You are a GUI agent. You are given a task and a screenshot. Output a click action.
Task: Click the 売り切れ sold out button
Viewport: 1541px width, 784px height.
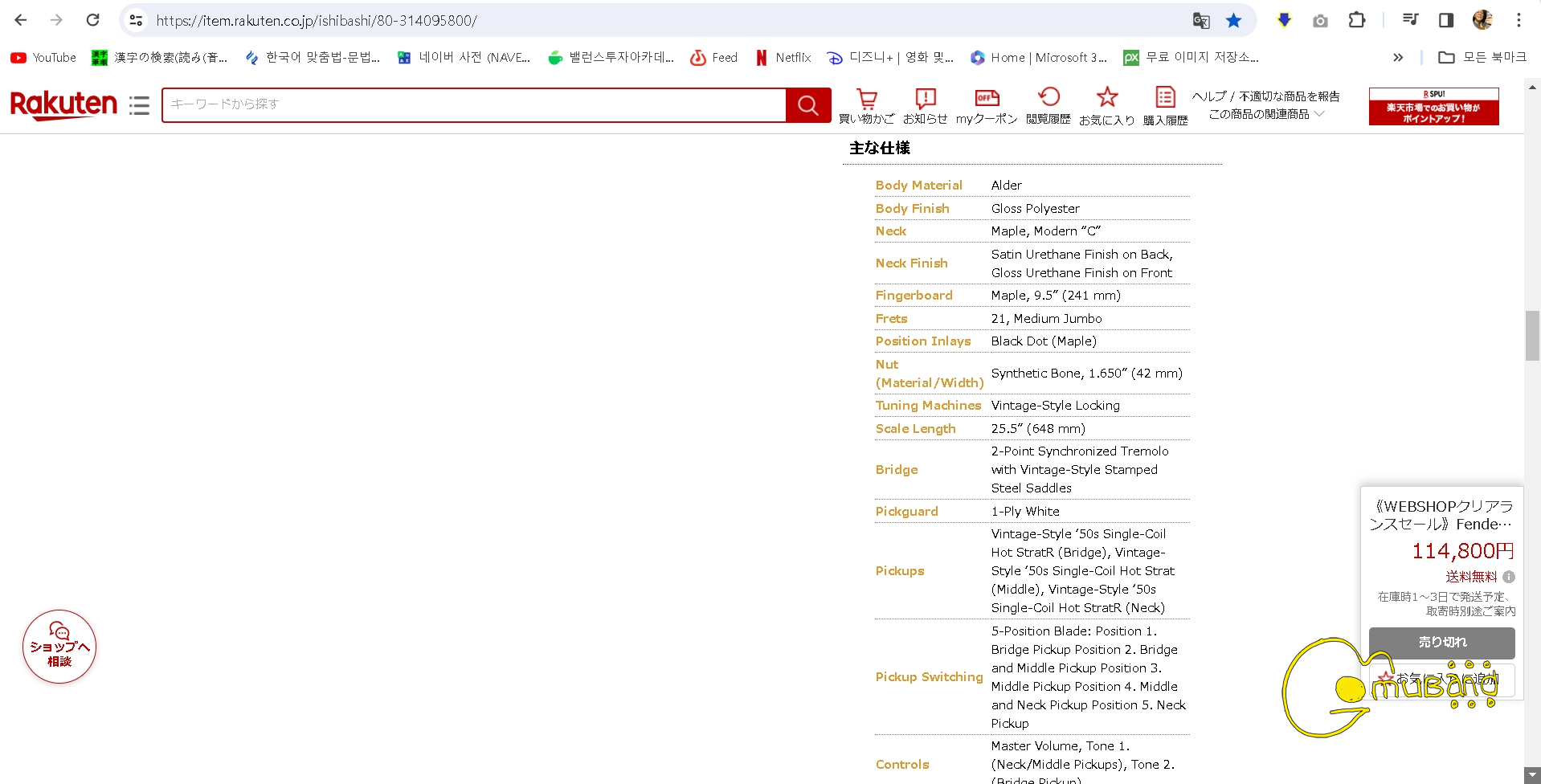coord(1442,643)
